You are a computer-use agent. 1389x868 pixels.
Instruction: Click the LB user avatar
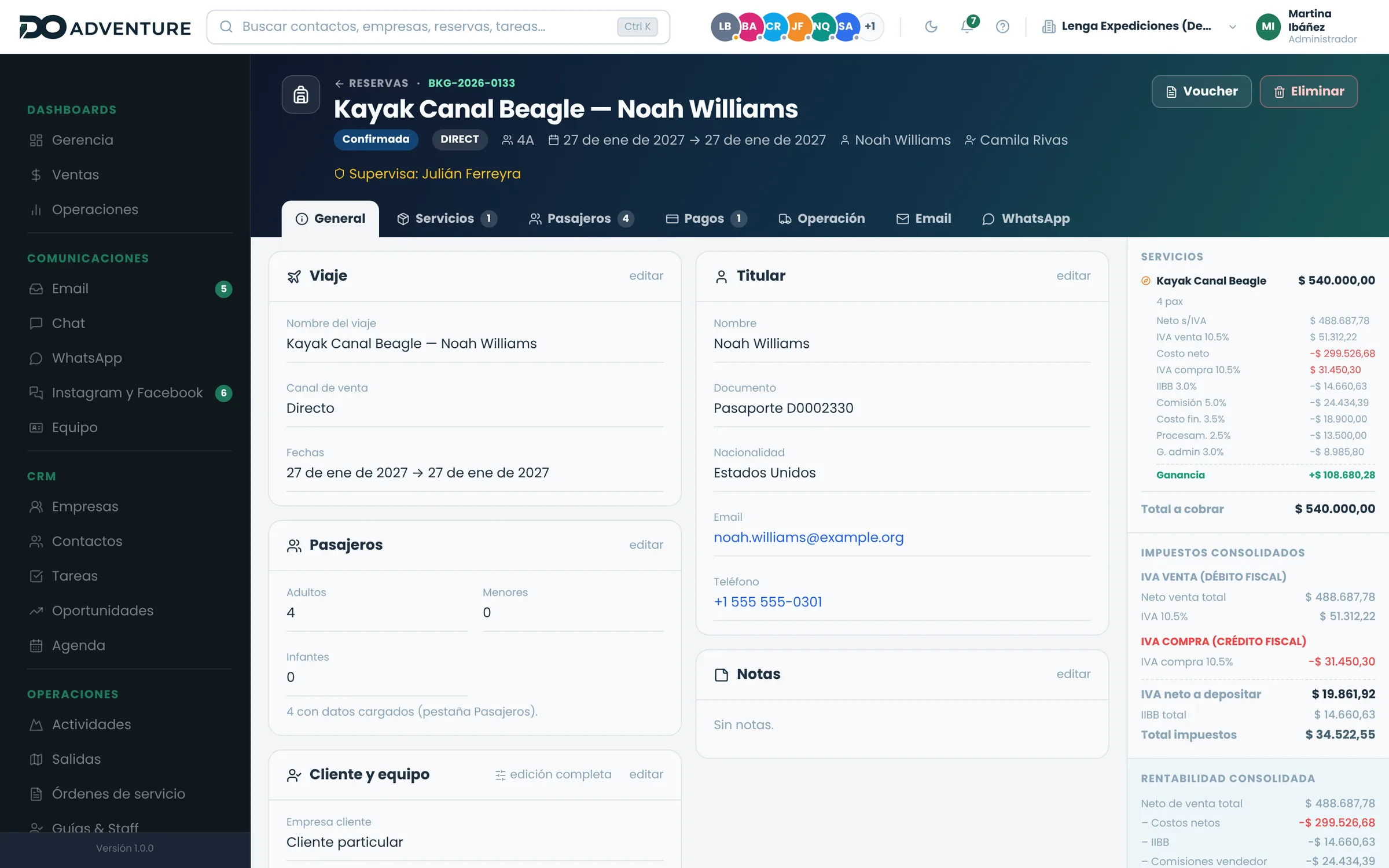[724, 27]
